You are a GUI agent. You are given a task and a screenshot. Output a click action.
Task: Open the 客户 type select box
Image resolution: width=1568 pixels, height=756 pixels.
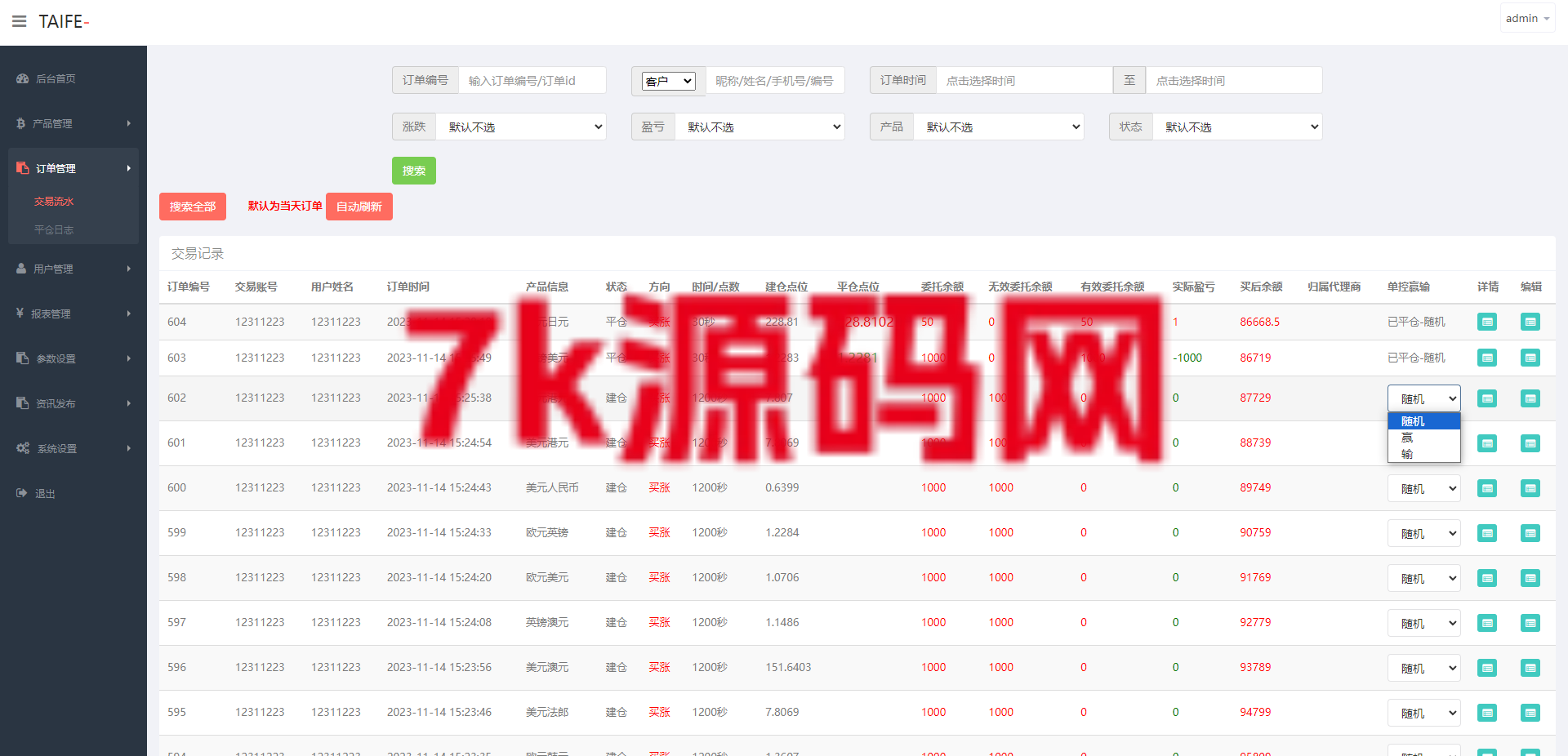pos(668,81)
